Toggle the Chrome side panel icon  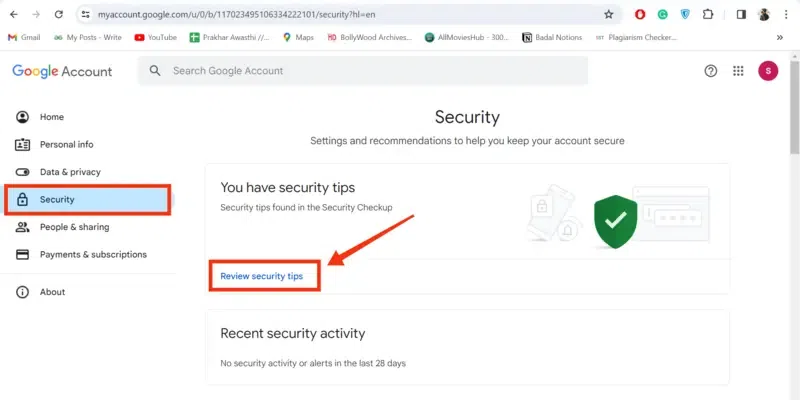tap(741, 15)
